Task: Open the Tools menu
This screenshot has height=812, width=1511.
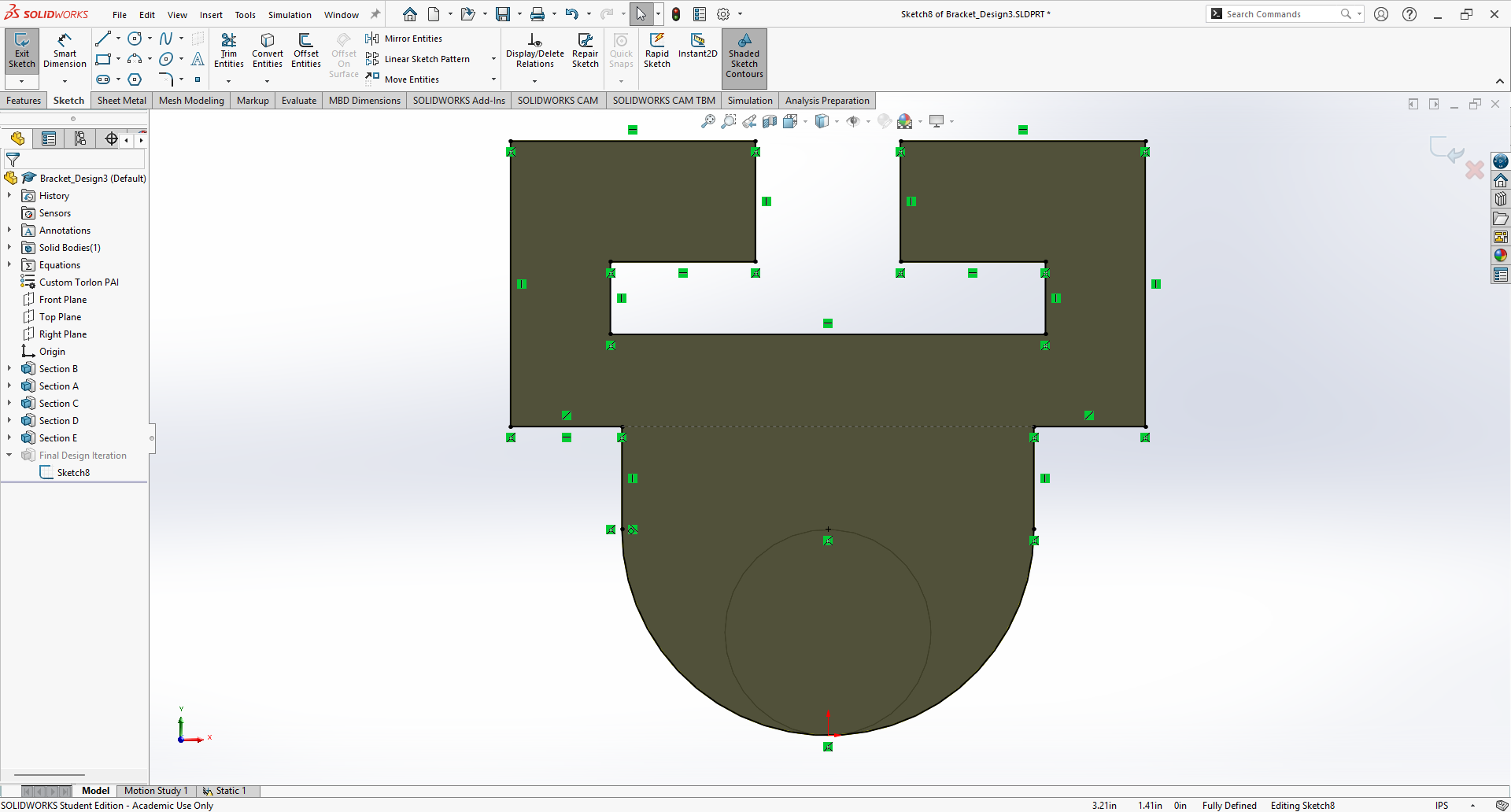Action: [x=246, y=15]
